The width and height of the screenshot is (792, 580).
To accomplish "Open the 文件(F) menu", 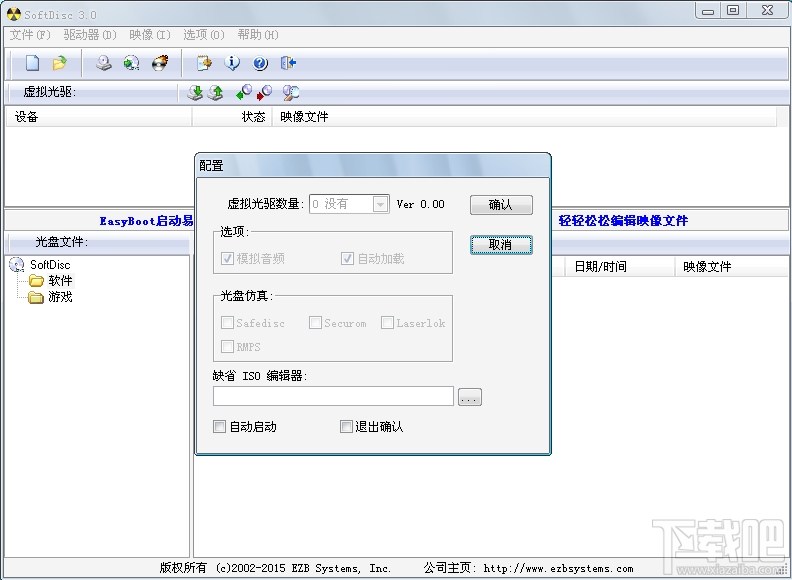I will click(30, 35).
